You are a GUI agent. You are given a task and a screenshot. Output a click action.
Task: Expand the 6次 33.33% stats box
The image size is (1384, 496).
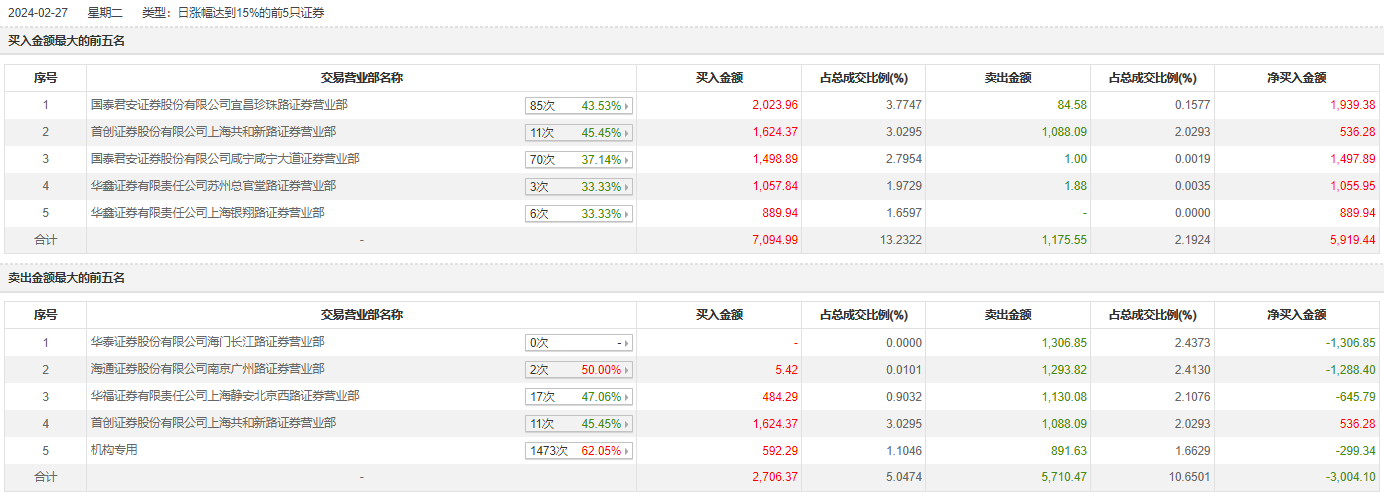click(579, 214)
